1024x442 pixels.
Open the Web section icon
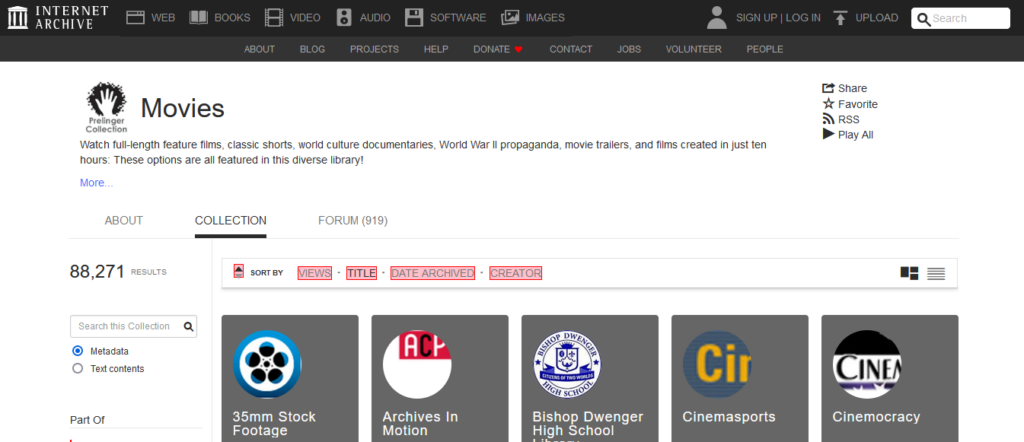pyautogui.click(x=135, y=17)
